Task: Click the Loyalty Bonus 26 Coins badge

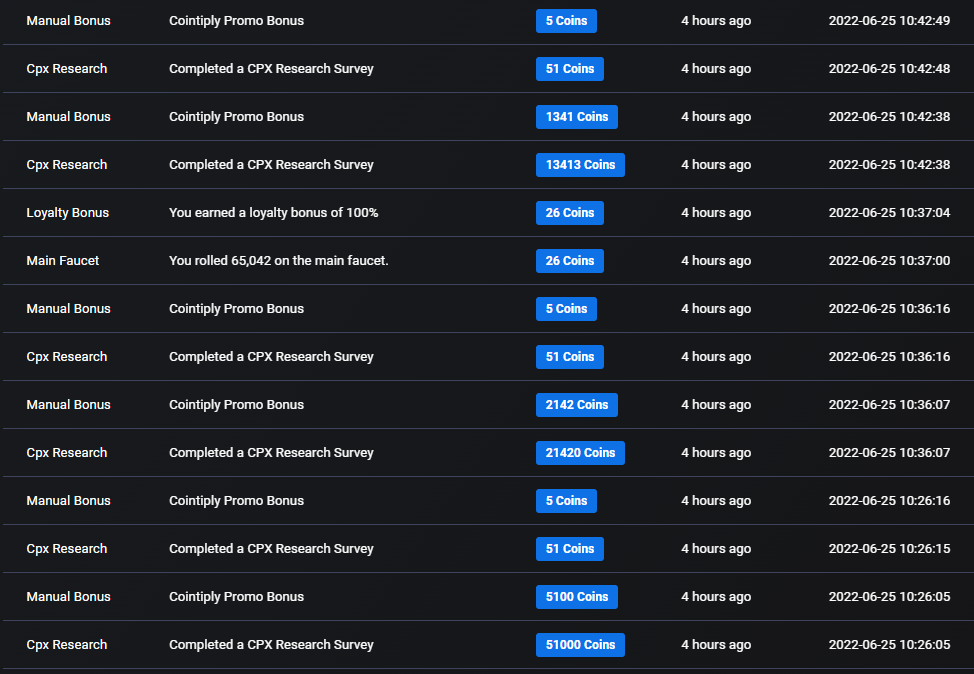Action: click(570, 213)
